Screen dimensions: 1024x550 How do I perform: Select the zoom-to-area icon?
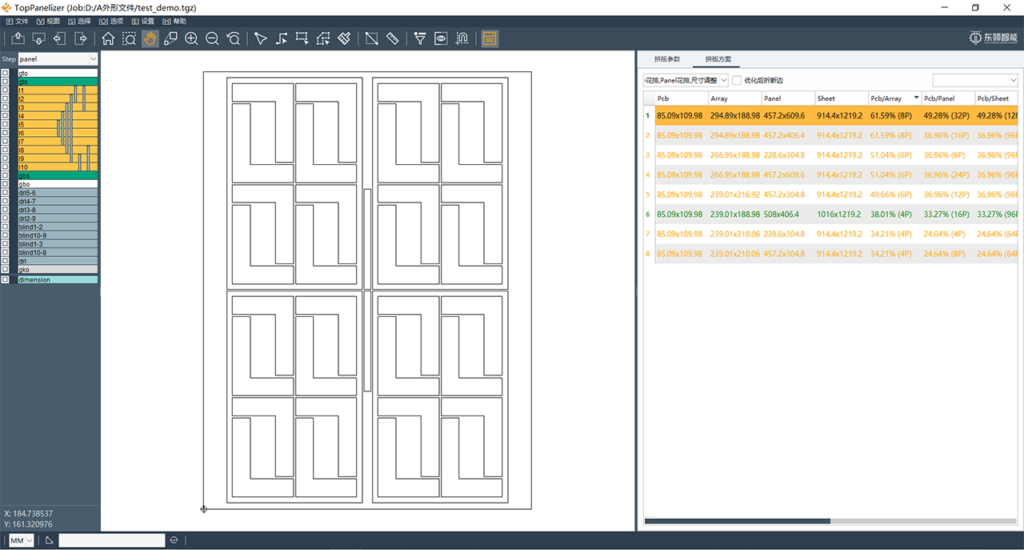(x=129, y=39)
